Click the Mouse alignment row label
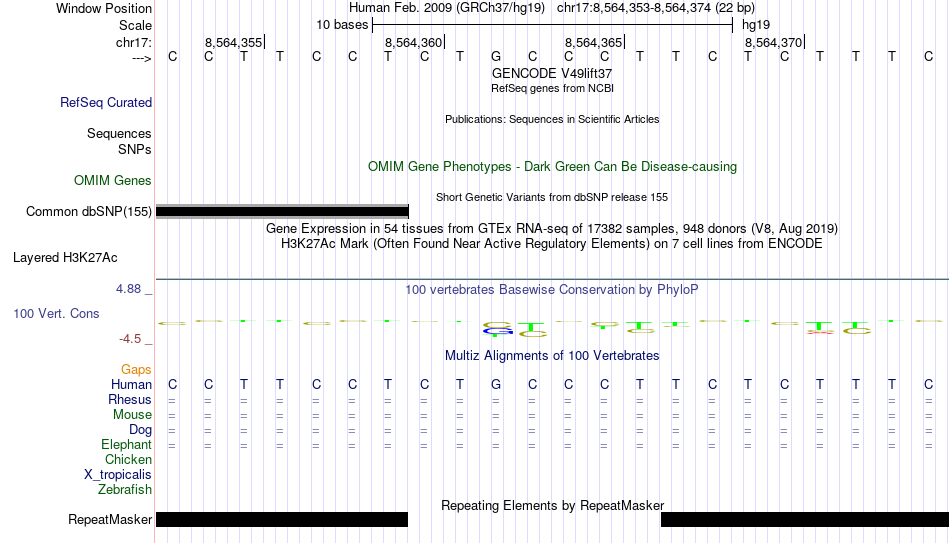 132,415
